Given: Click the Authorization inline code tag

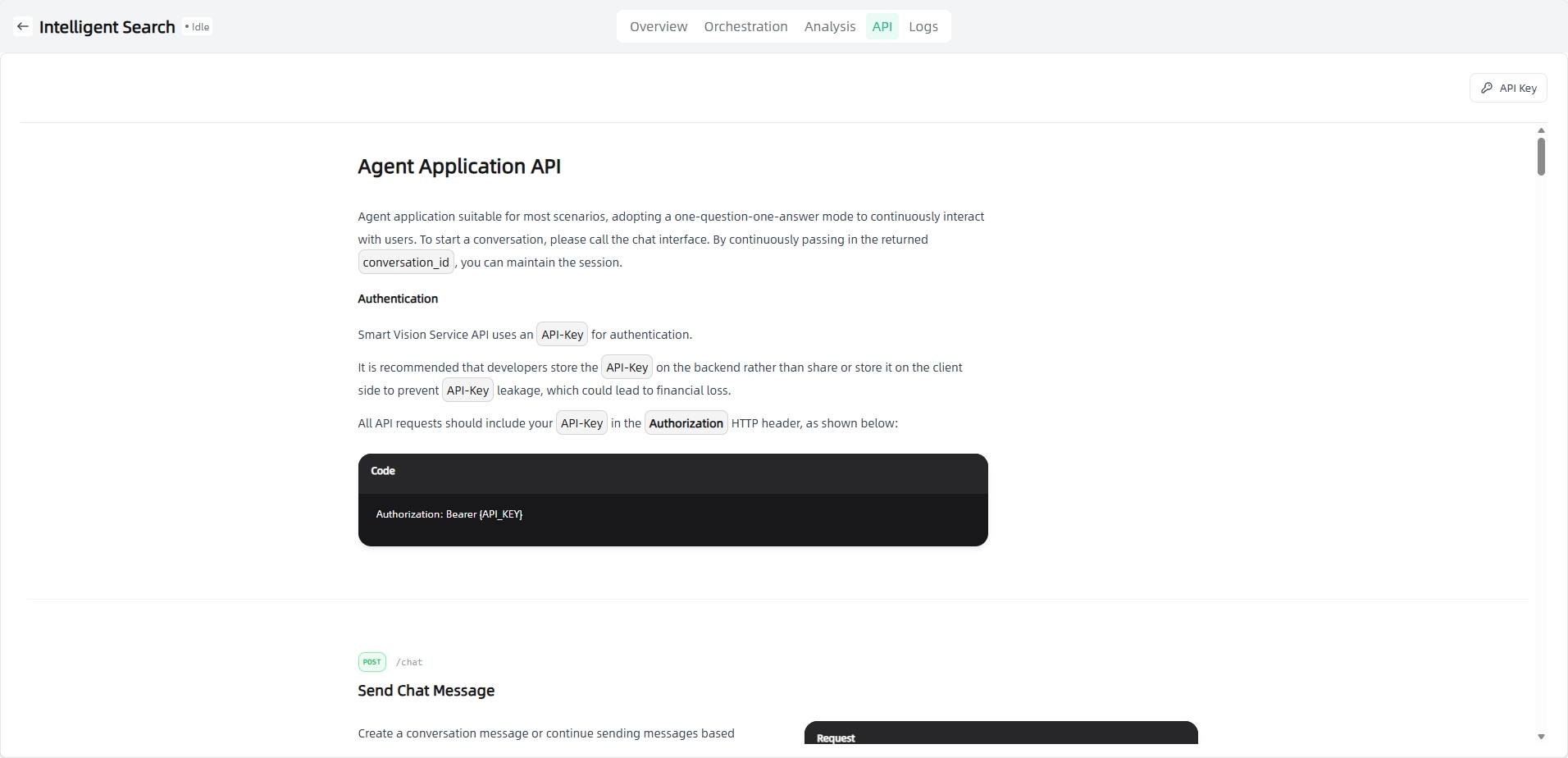Looking at the screenshot, I should point(686,423).
